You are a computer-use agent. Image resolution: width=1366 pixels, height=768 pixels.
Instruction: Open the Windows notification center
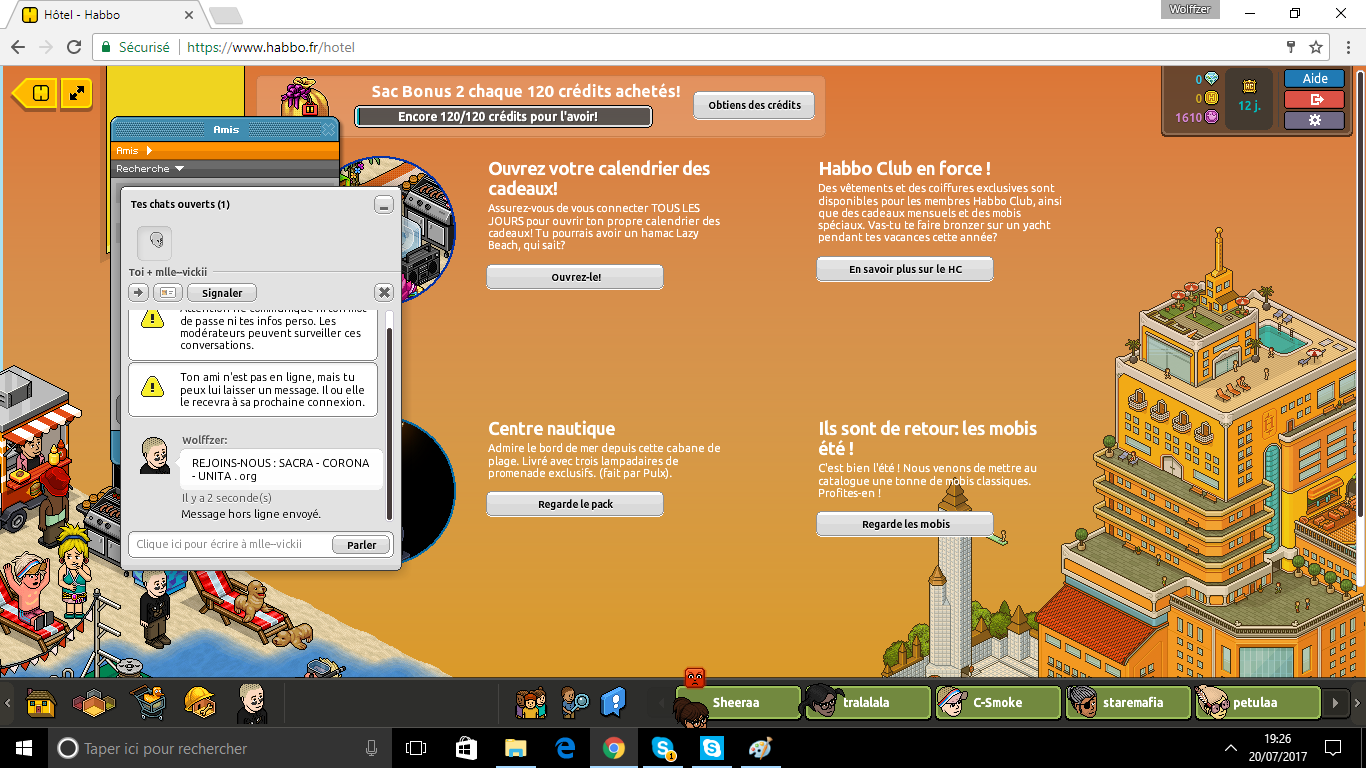[x=1332, y=748]
